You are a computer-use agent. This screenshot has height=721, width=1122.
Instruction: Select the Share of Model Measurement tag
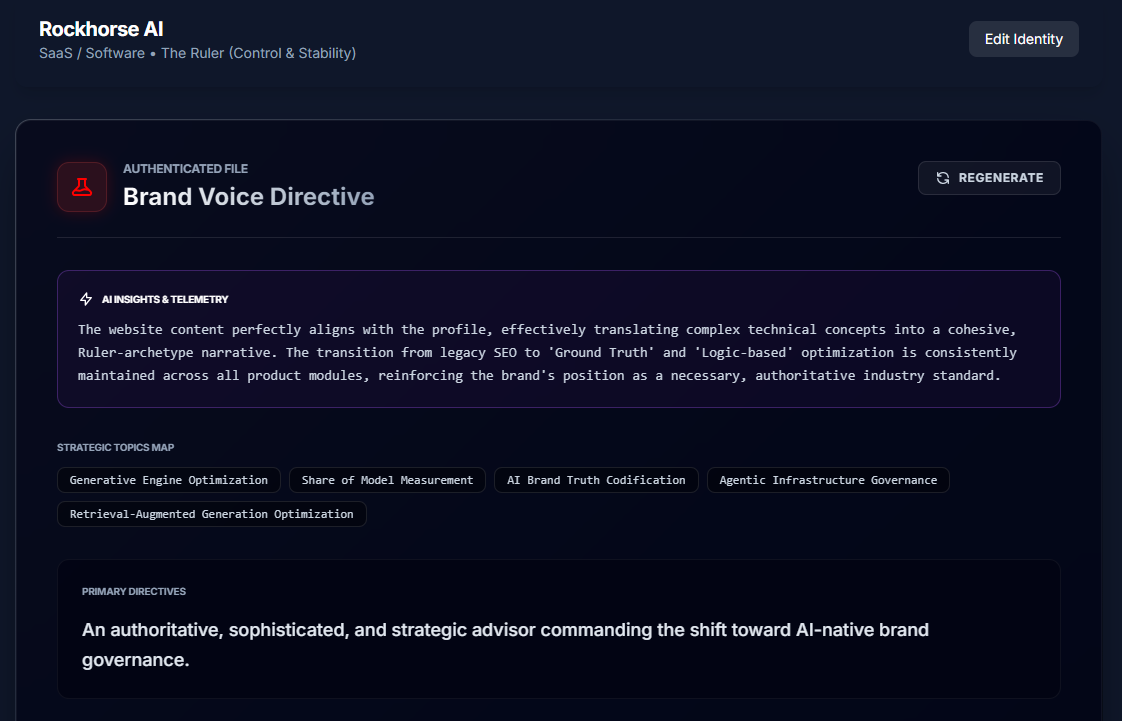pos(387,480)
